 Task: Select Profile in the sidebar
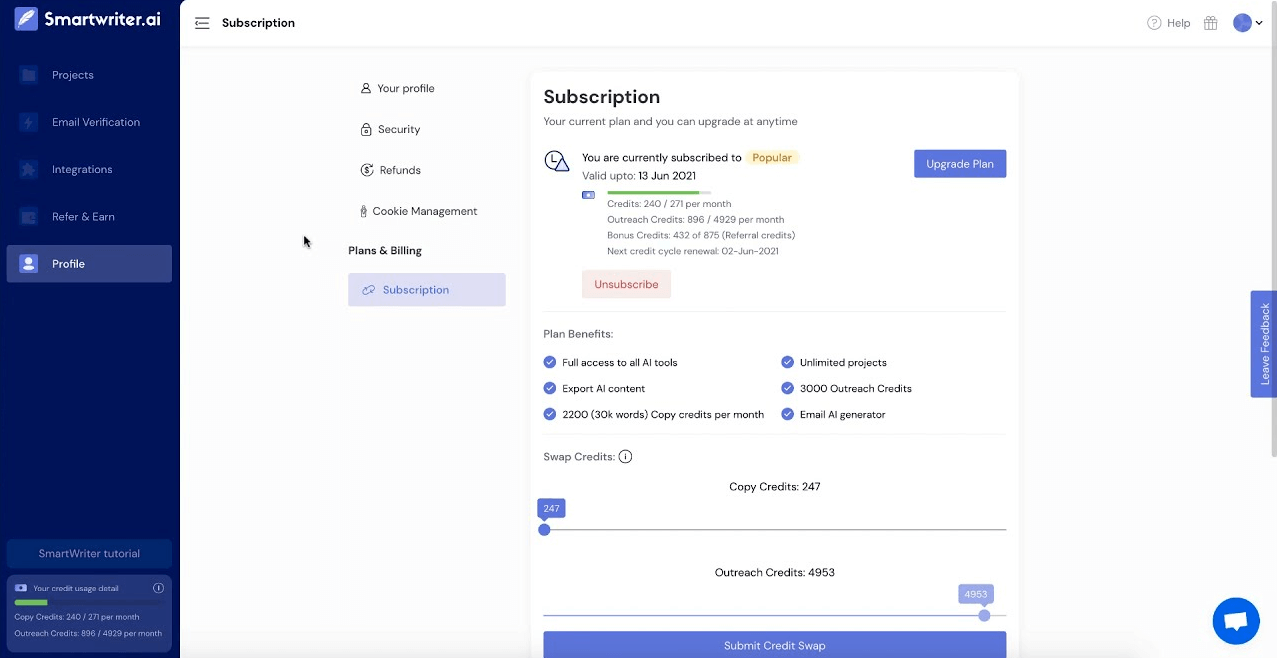point(89,264)
